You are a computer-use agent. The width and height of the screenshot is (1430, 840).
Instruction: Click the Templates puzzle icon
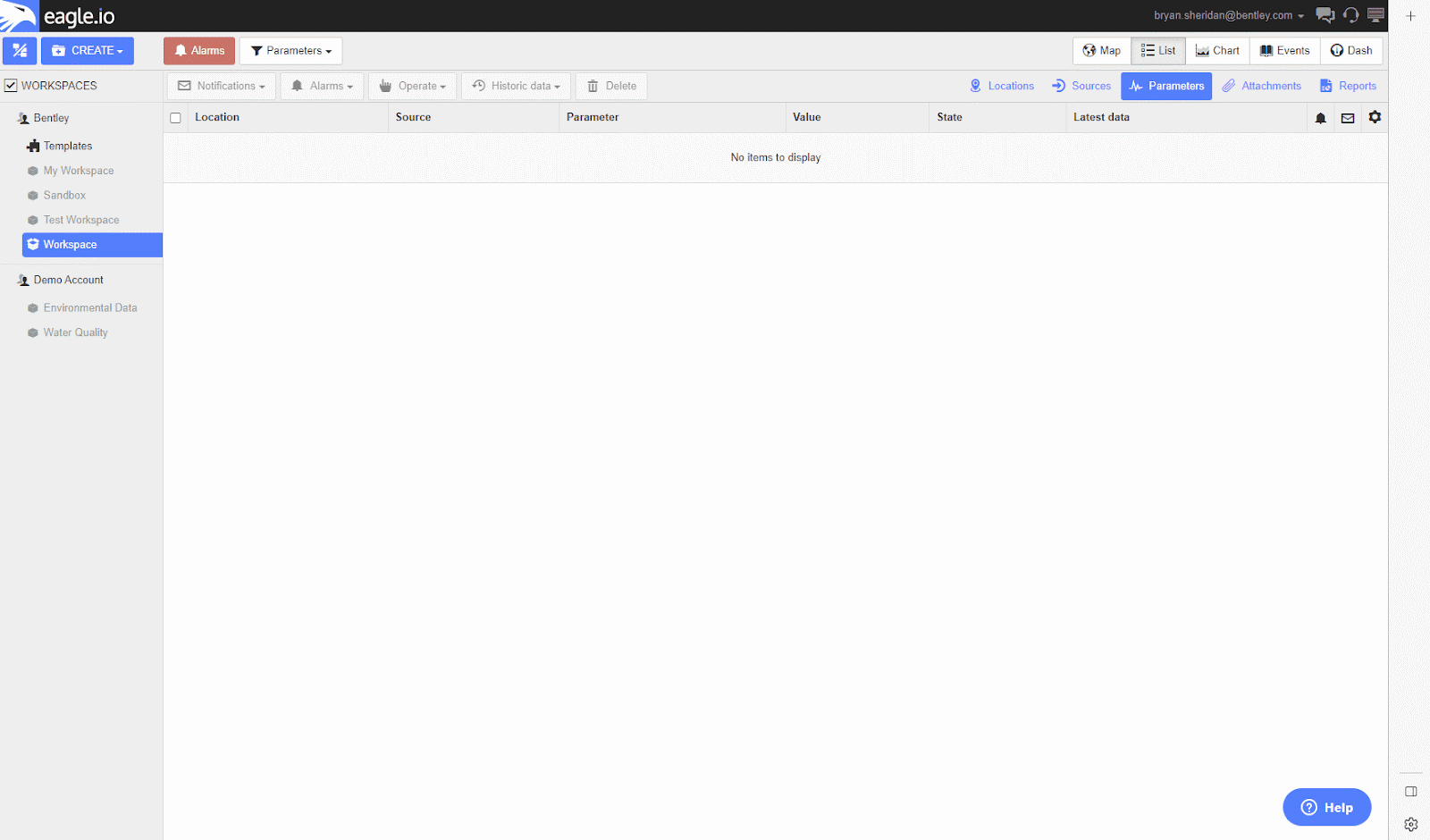33,146
